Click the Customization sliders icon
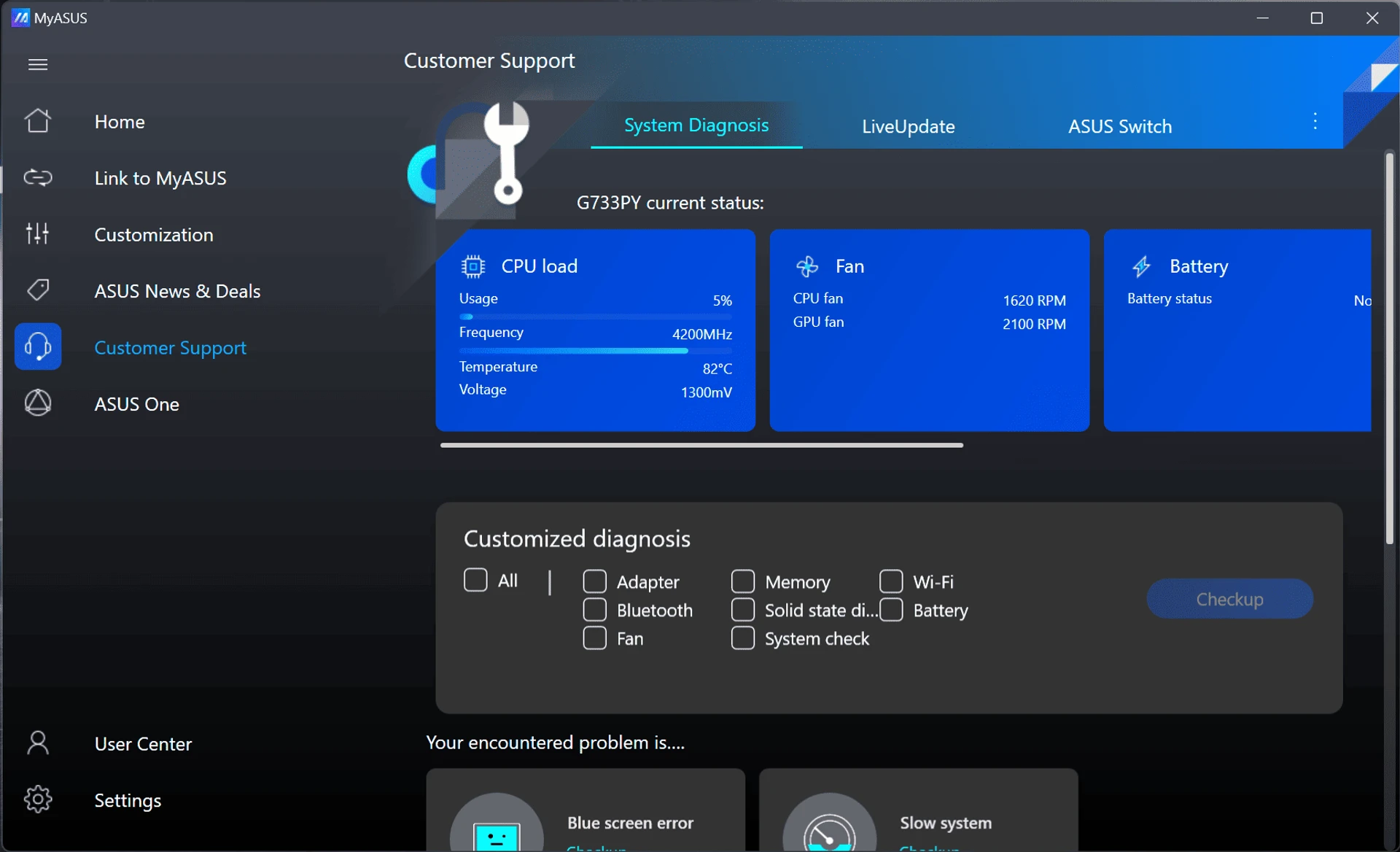 click(38, 233)
